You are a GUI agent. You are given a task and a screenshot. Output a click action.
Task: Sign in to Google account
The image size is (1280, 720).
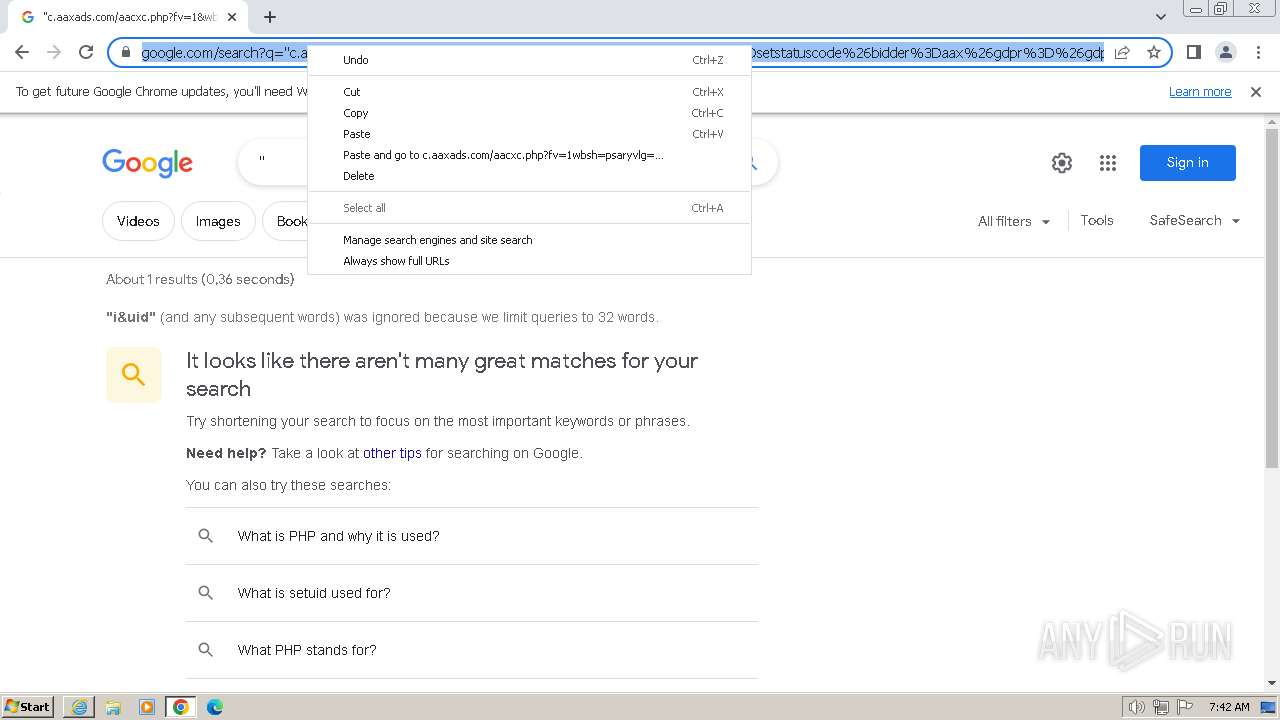coord(1188,163)
